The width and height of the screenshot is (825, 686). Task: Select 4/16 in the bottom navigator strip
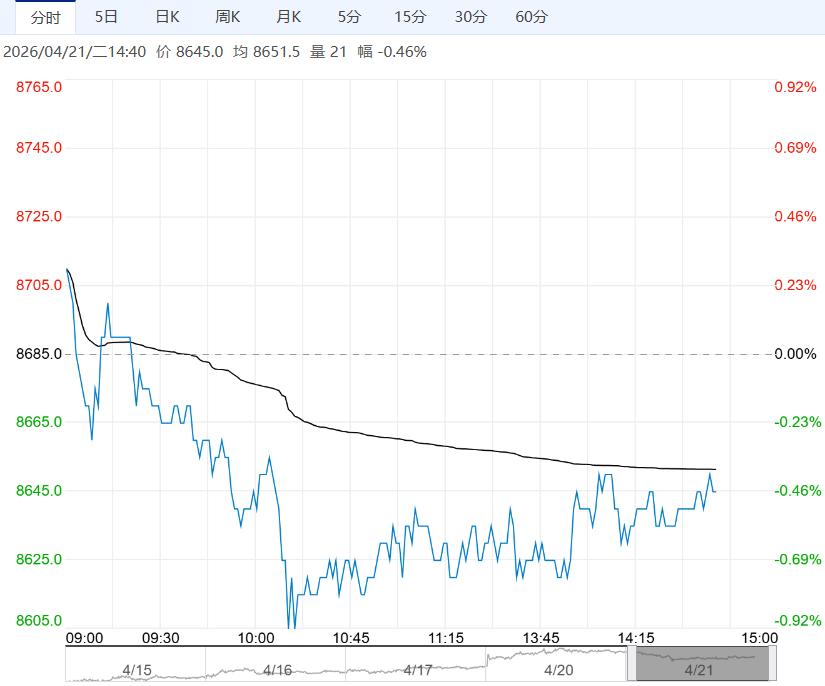277,669
